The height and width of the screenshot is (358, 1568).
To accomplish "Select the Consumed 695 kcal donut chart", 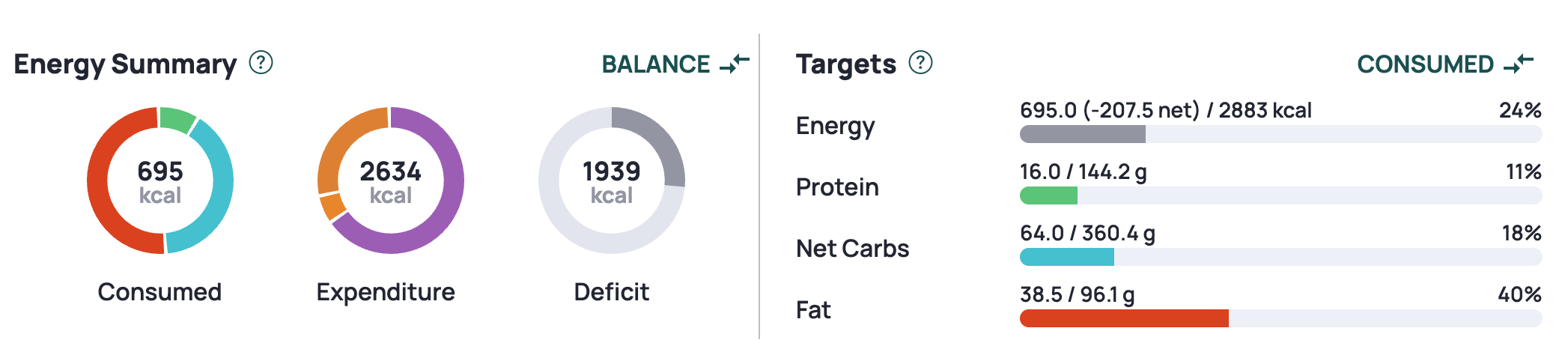I will coord(160,180).
